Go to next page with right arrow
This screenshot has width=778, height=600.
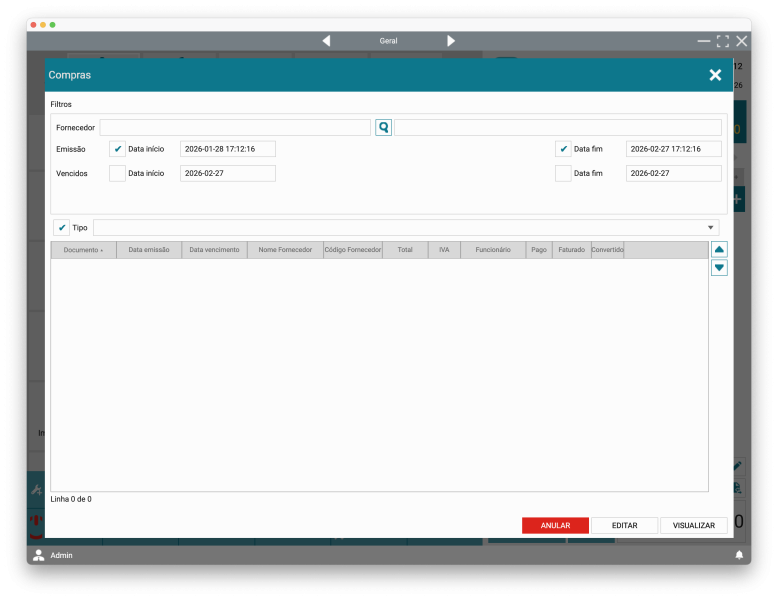tap(451, 41)
